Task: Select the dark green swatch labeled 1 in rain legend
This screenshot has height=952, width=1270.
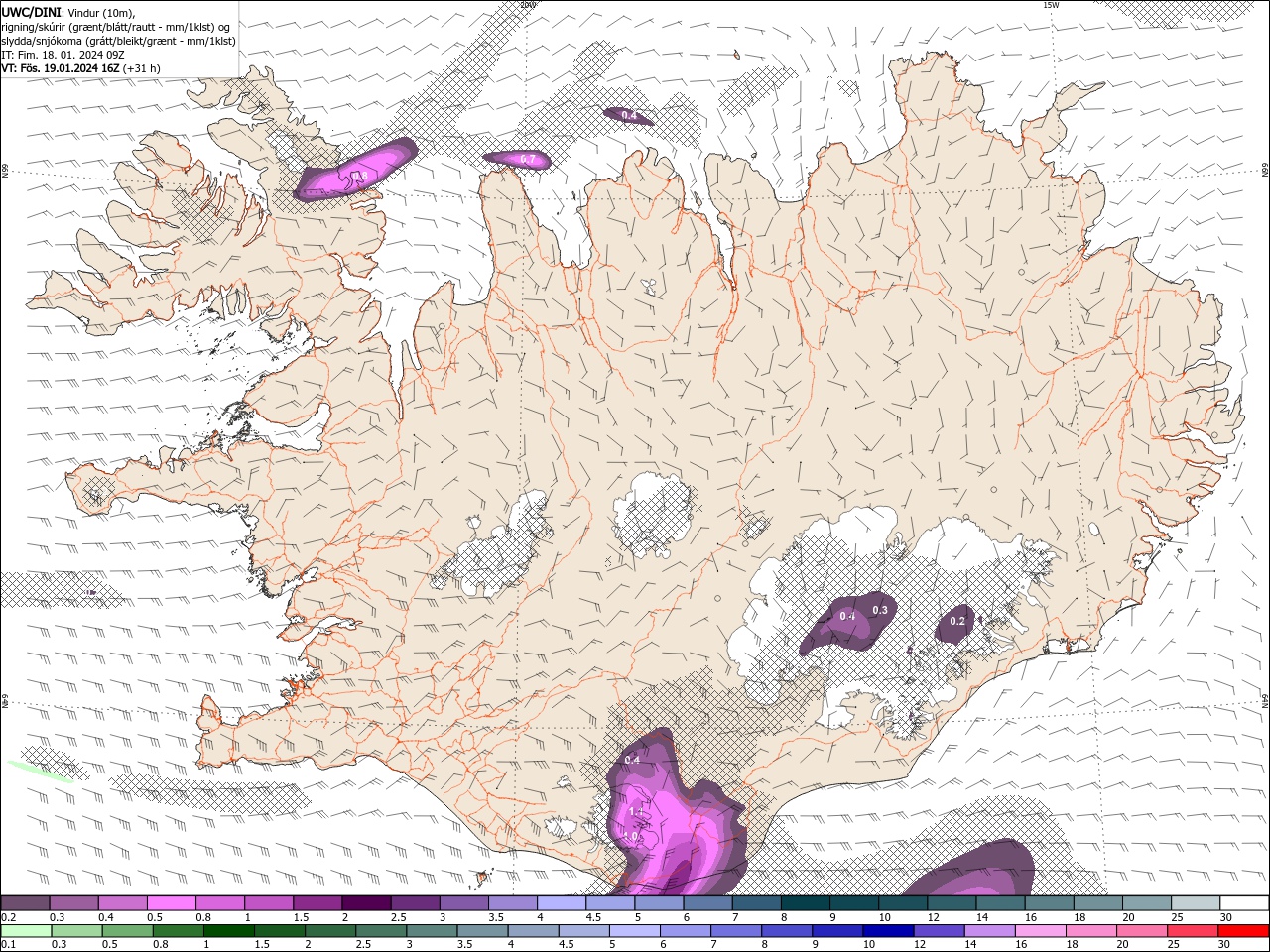Action: pos(229,931)
